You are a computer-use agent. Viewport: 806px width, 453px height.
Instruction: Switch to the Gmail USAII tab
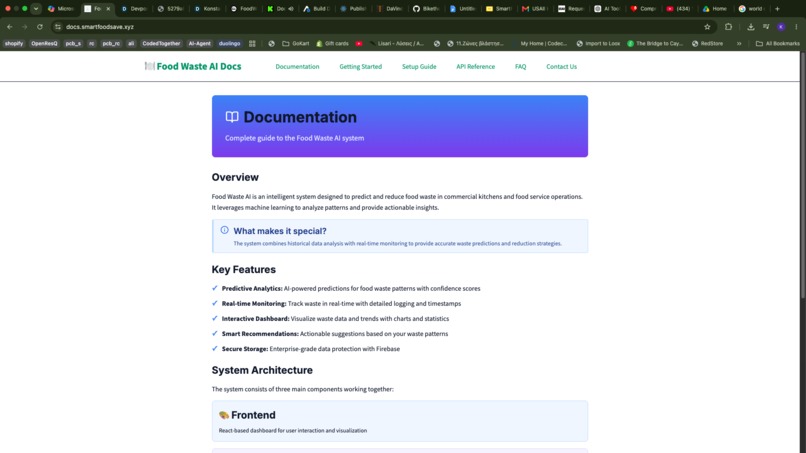tap(534, 9)
